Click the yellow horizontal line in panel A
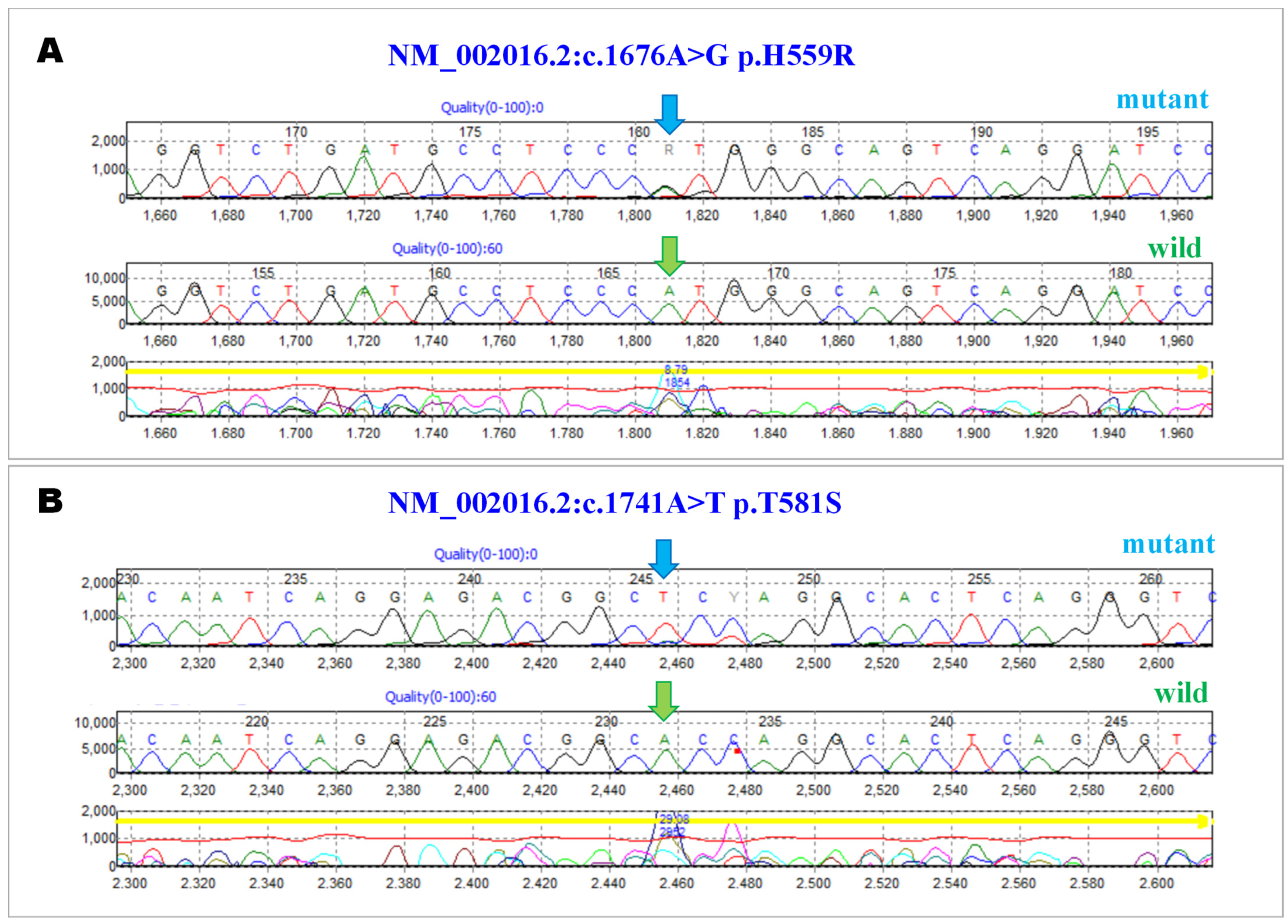Viewport: 1288px width, 924px height. [398, 371]
